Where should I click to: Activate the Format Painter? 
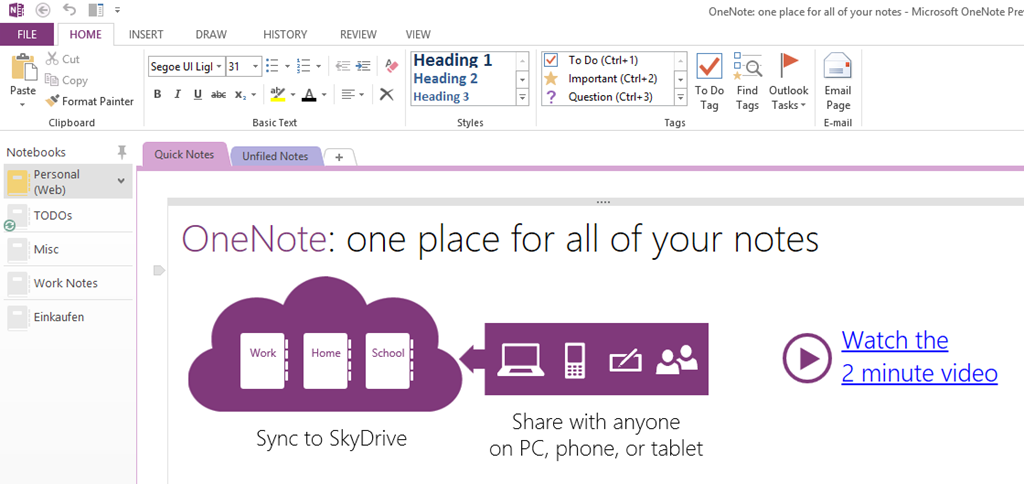click(x=89, y=101)
